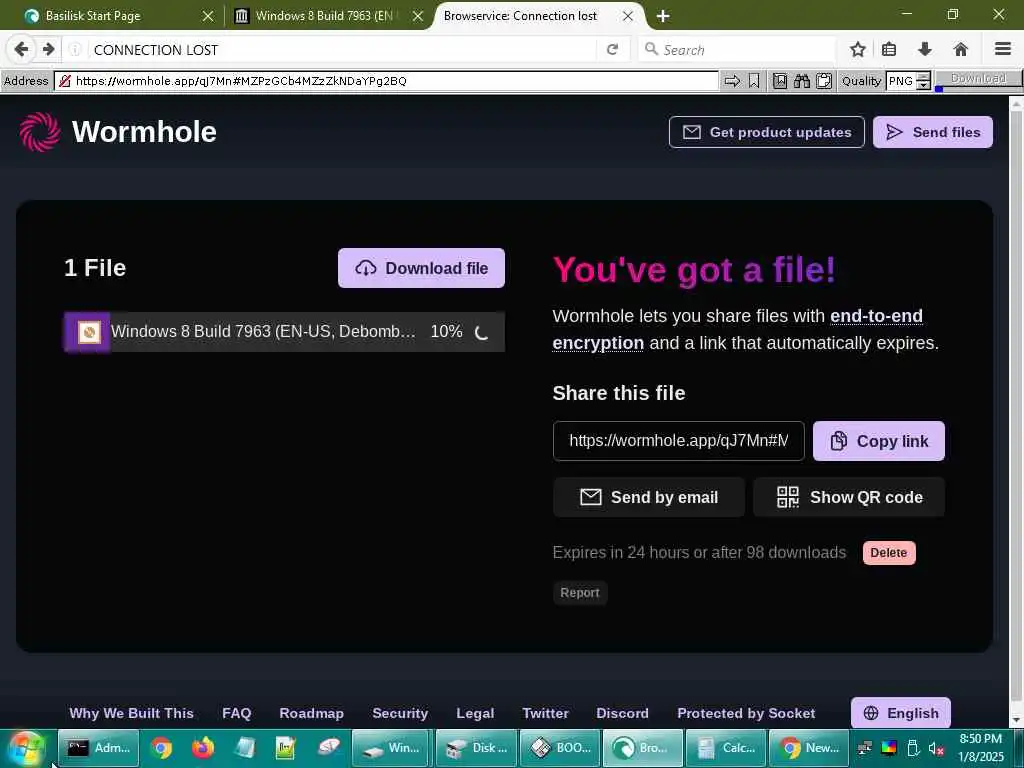This screenshot has width=1024, height=768.
Task: Open the Roadmap footer link
Action: point(312,713)
